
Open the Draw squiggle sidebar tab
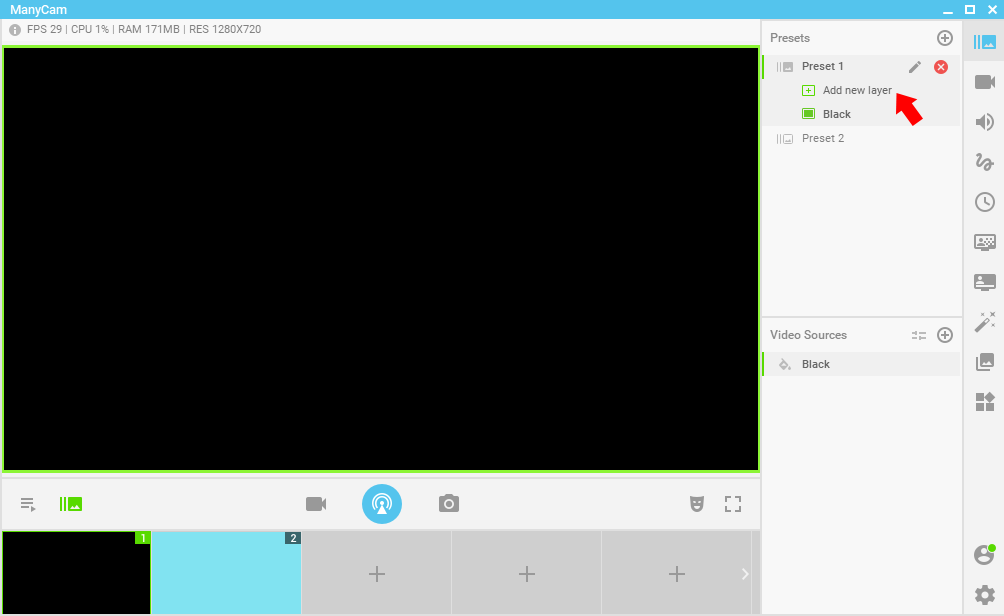[x=984, y=161]
